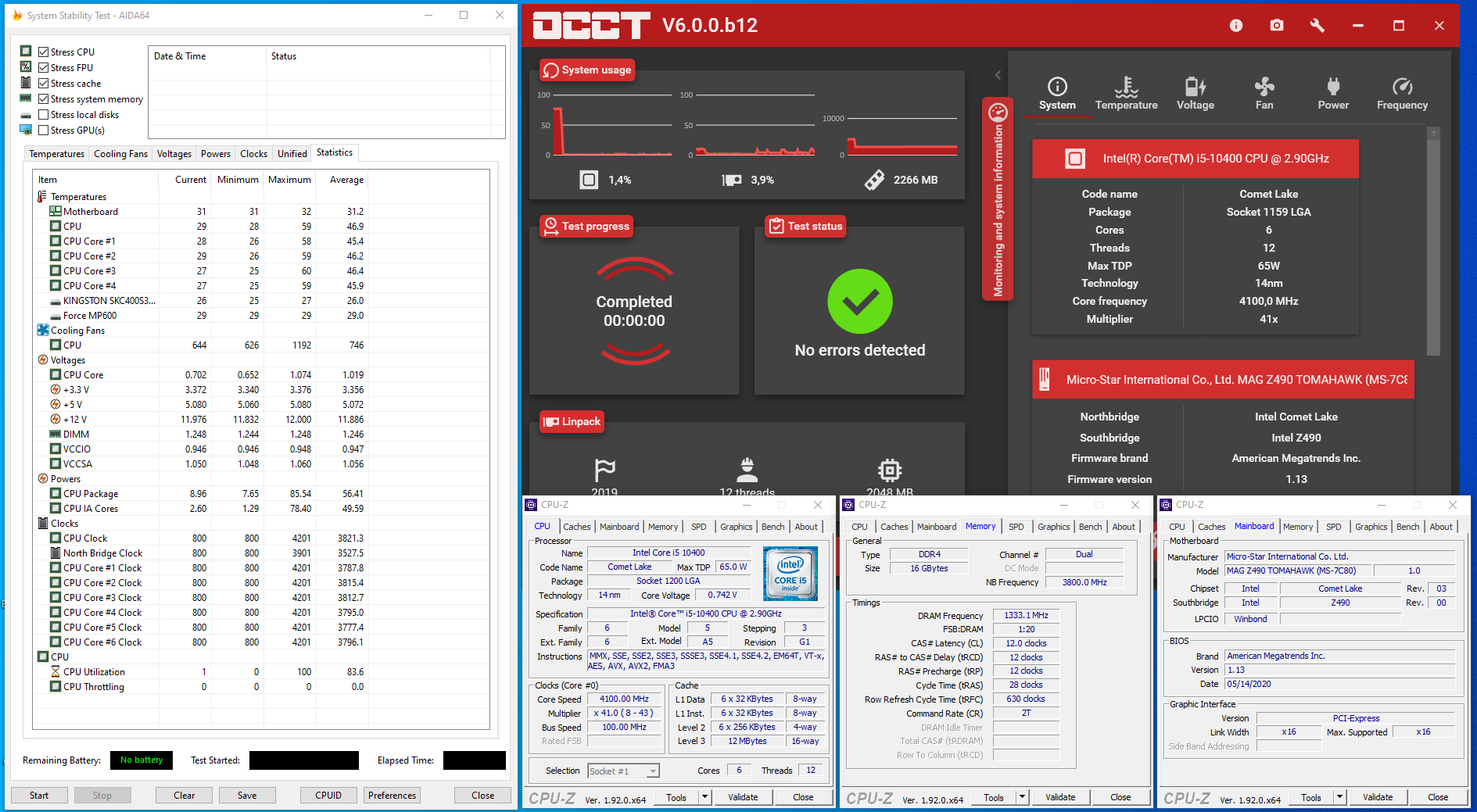
Task: Collapse the OCCT monitoring panel chevron
Action: click(x=998, y=75)
